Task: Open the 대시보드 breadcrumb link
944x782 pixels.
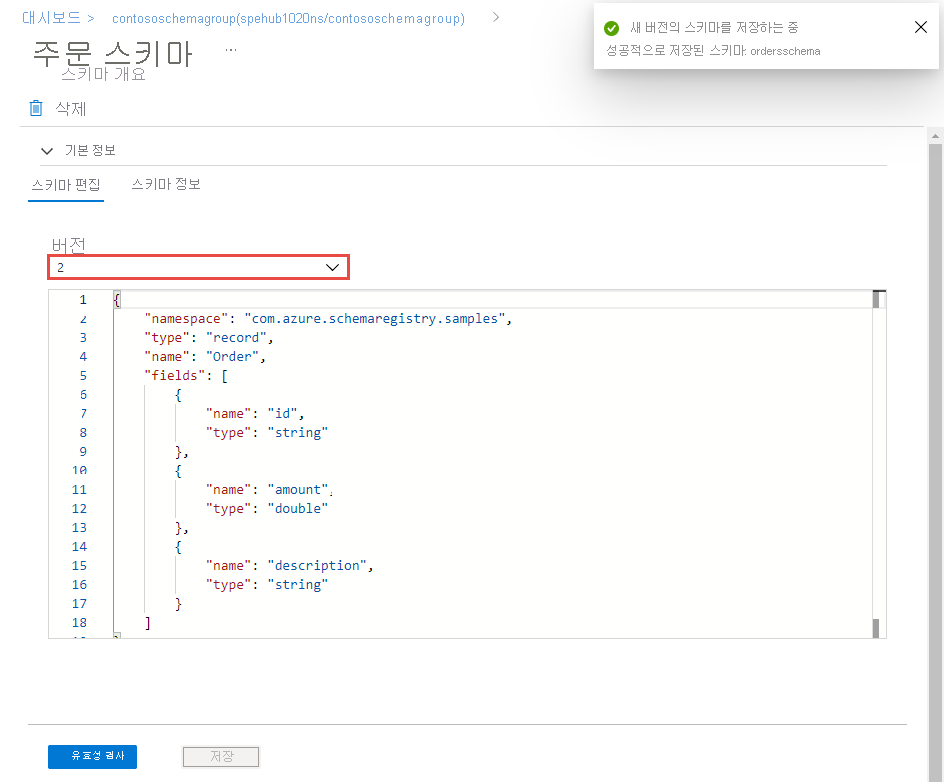Action: (51, 18)
